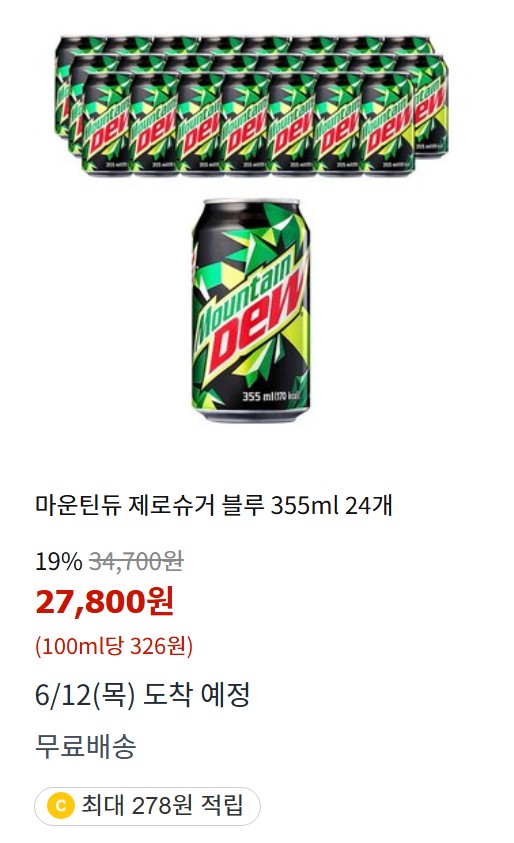Open the single Mountain Dew can image
The image size is (514, 843).
click(x=251, y=310)
